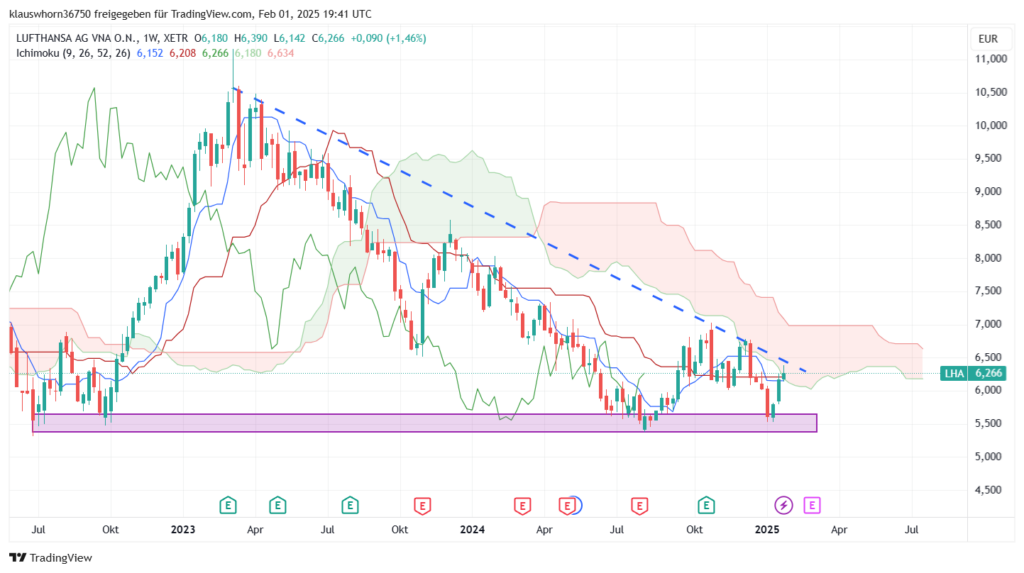The height and width of the screenshot is (573, 1024).
Task: Click the open value O6,180
Action: [x=212, y=39]
